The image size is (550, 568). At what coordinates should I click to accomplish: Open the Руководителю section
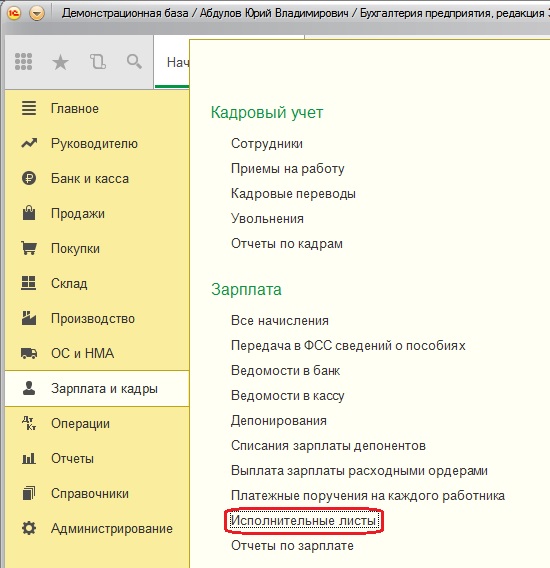tap(94, 143)
